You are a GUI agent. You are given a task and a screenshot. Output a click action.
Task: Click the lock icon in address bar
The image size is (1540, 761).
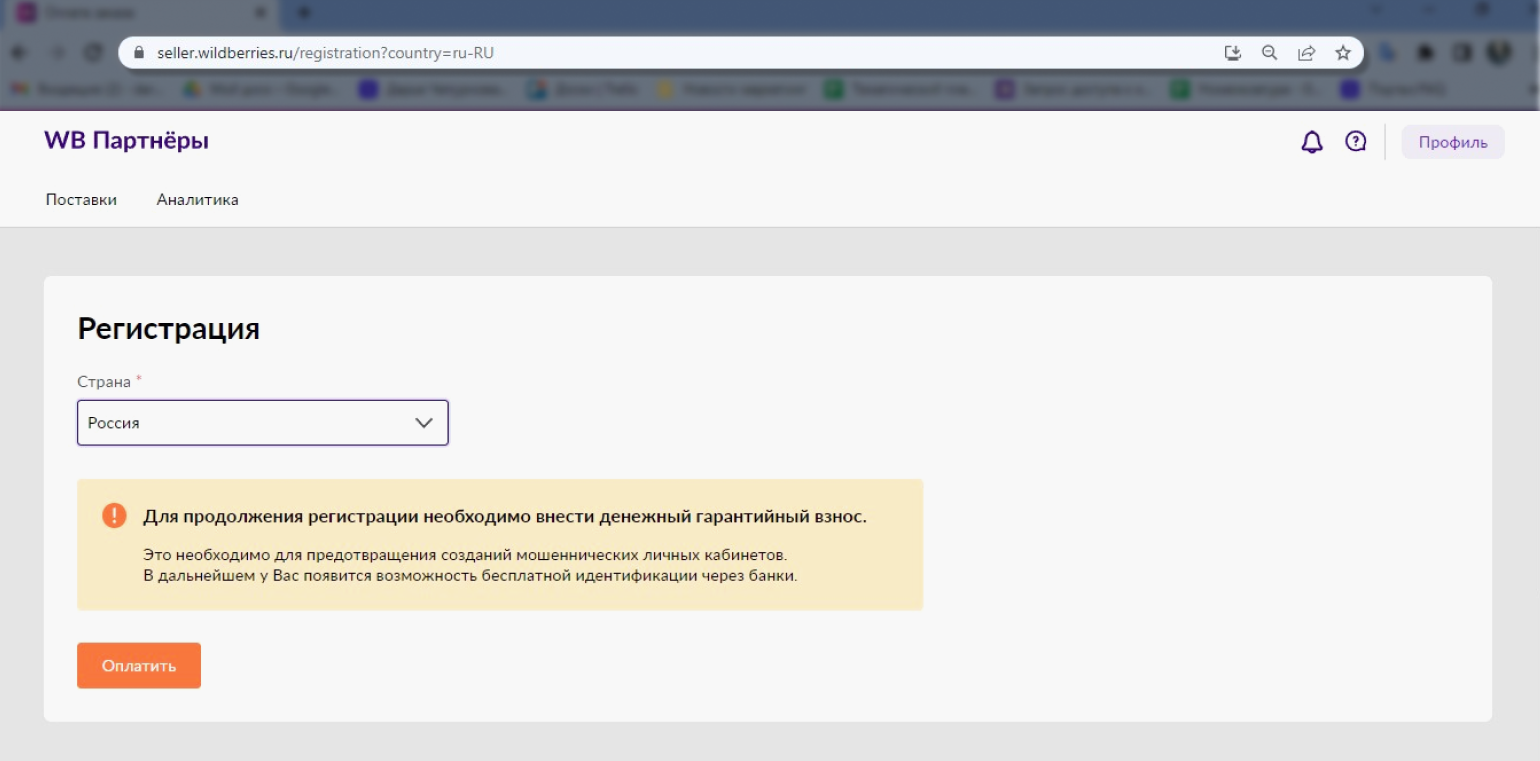pyautogui.click(x=140, y=53)
